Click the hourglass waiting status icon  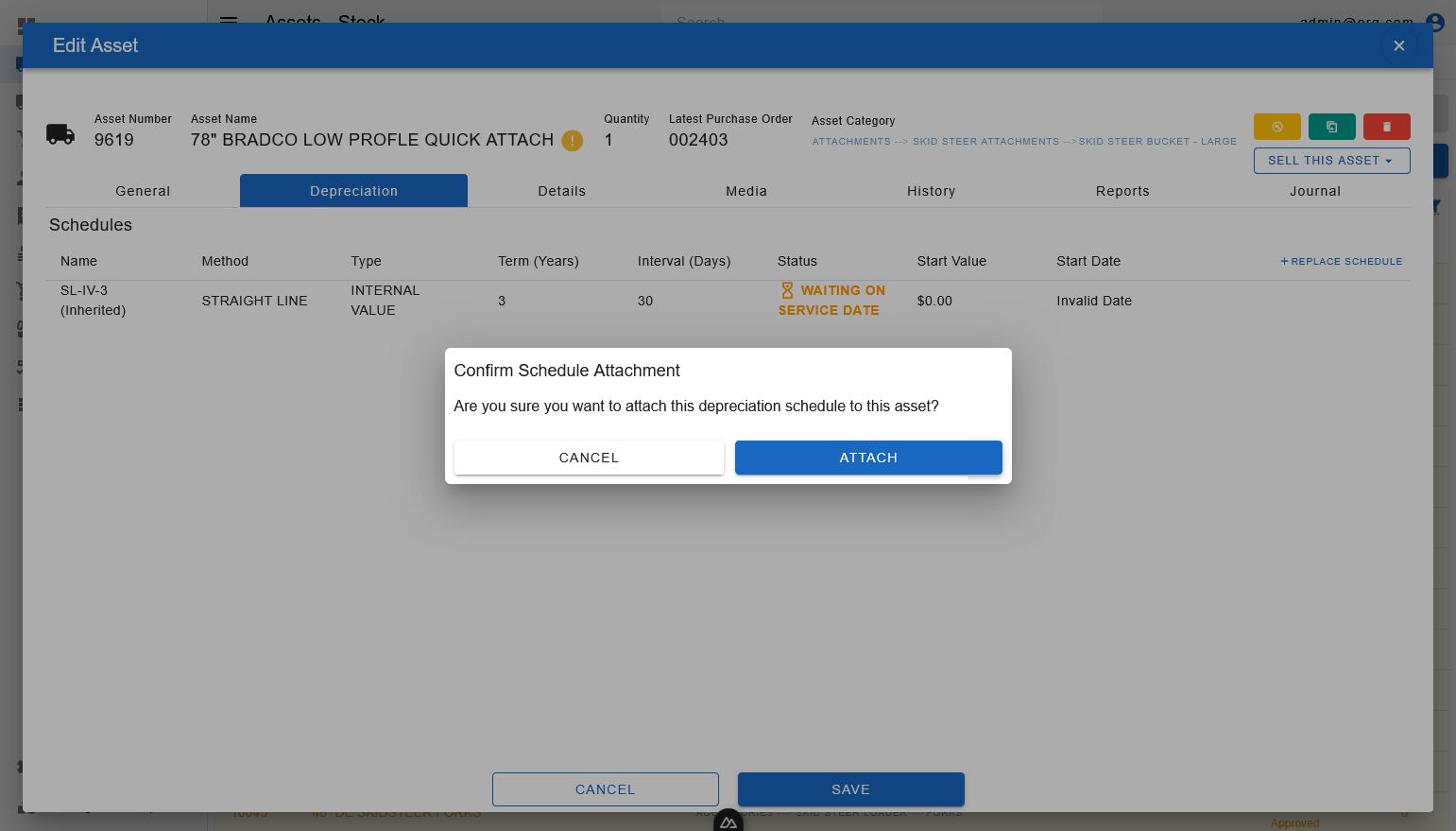(787, 290)
